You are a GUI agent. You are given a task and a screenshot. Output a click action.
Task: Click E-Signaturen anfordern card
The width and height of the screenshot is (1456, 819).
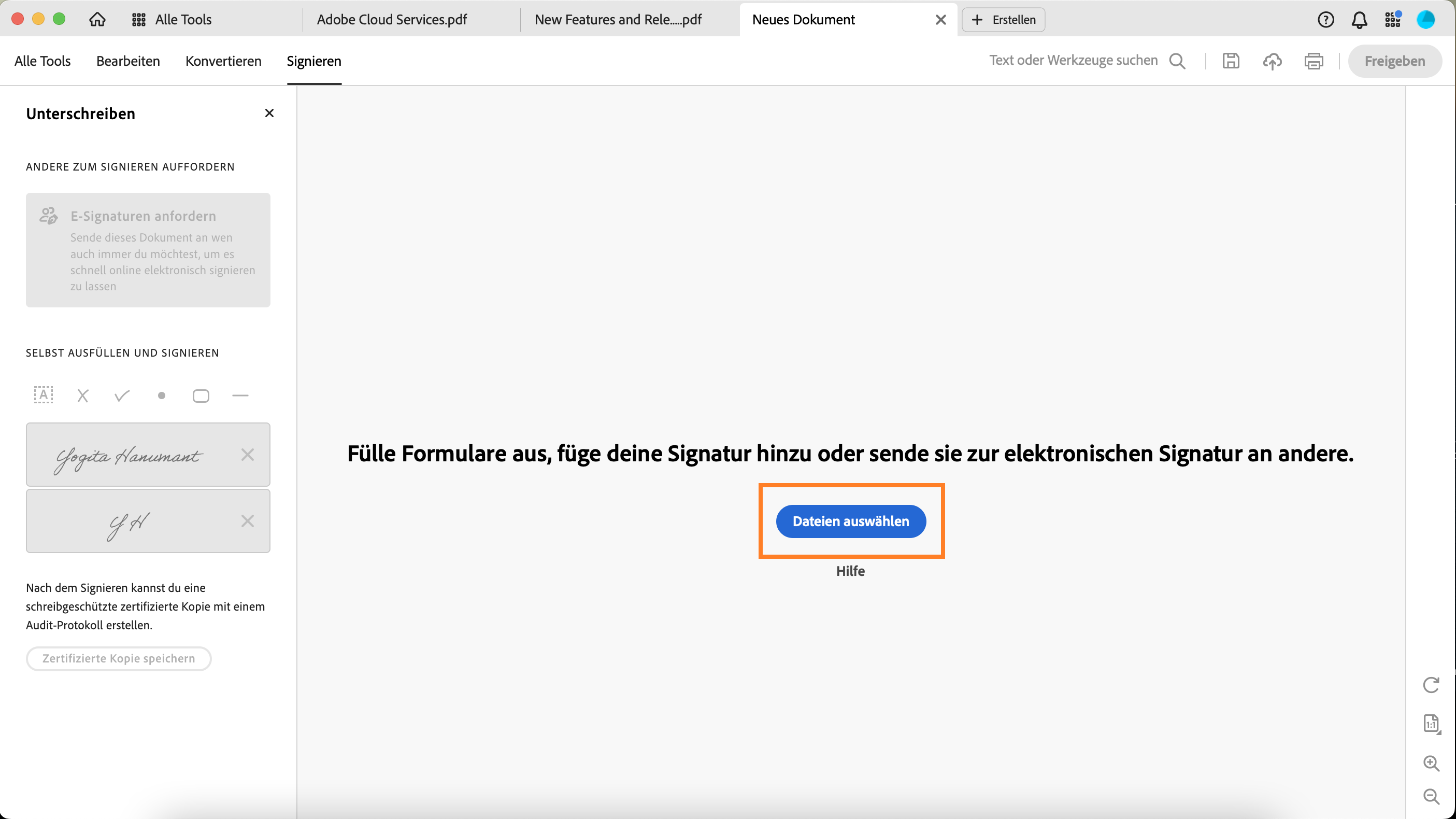(148, 250)
